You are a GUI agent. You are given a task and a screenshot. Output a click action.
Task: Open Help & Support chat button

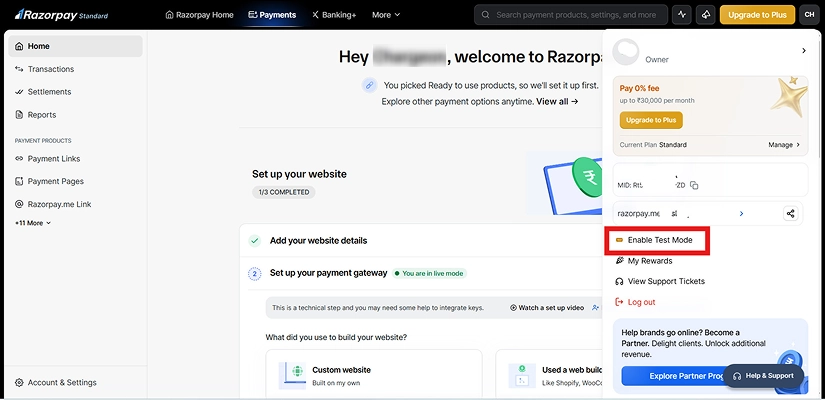tap(763, 376)
